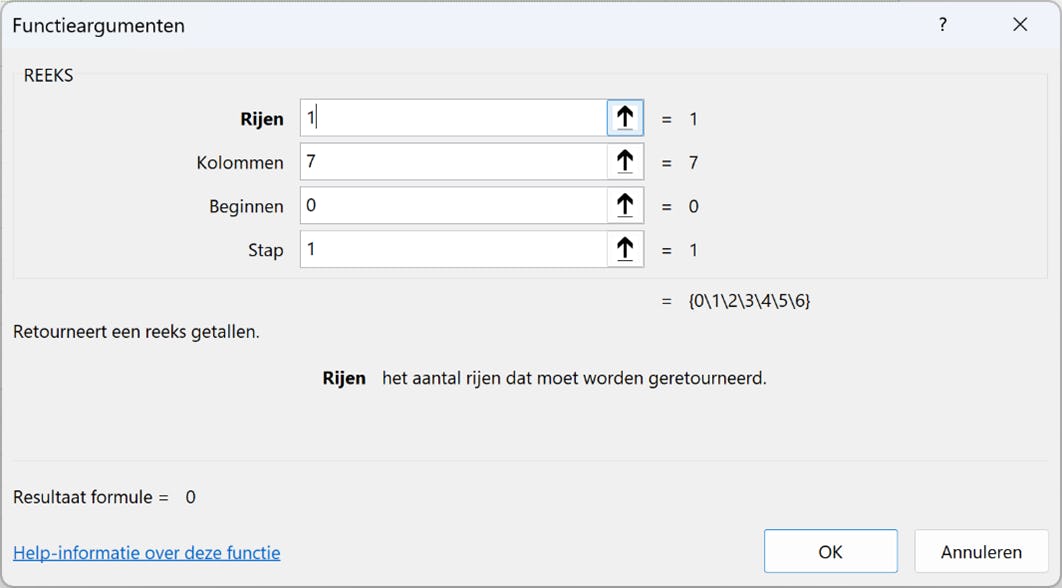Viewport: 1062px width, 588px height.
Task: Dismiss the dialog via Annuleren
Action: coord(980,551)
